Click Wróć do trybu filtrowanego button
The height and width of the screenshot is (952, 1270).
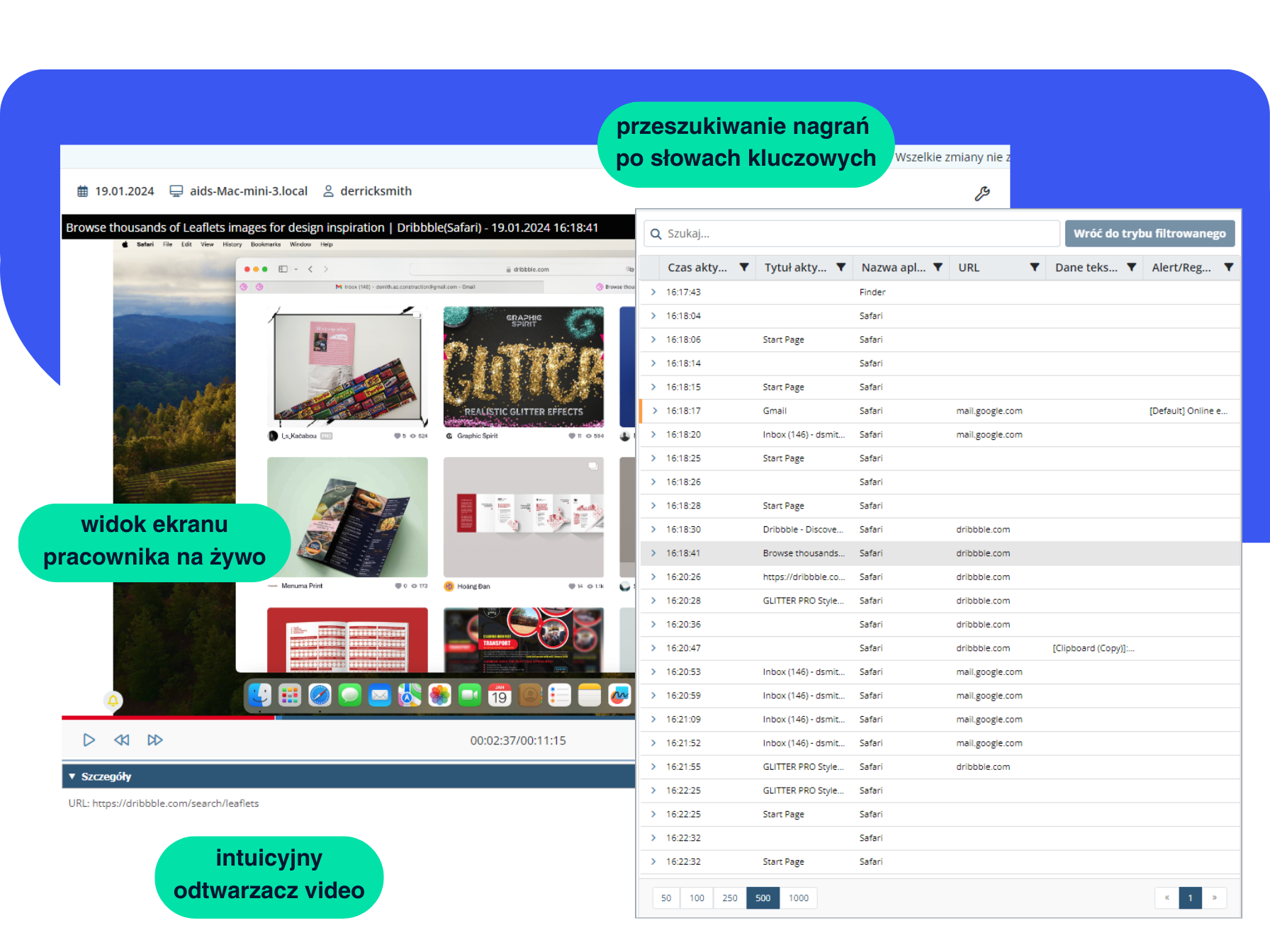1149,234
